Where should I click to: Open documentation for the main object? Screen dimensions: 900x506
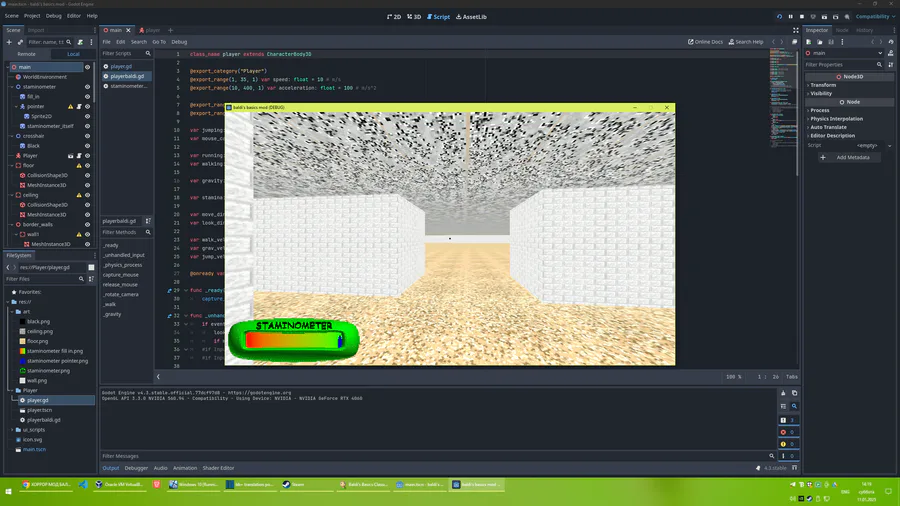click(x=891, y=53)
